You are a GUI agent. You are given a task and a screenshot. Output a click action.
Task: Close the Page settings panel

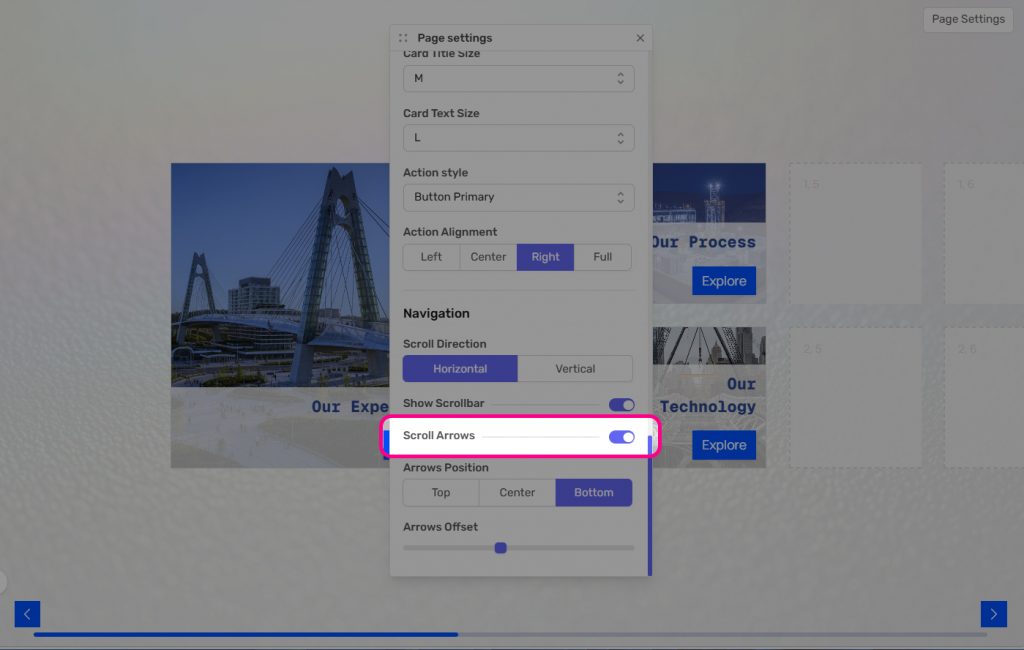[x=640, y=38]
